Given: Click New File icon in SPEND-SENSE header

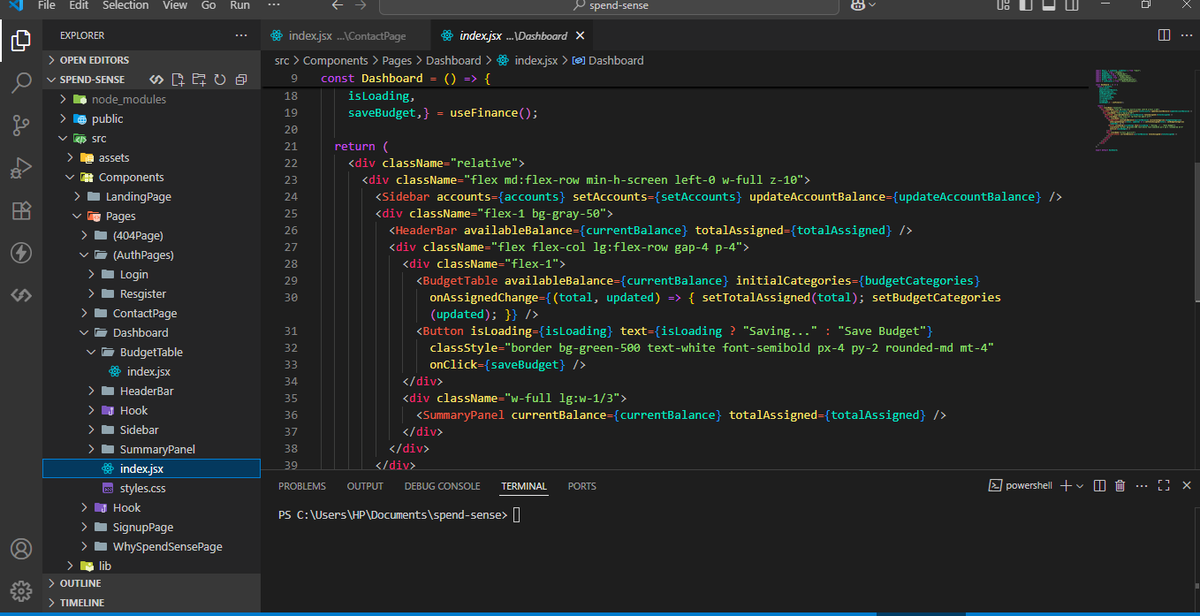Looking at the screenshot, I should [178, 80].
